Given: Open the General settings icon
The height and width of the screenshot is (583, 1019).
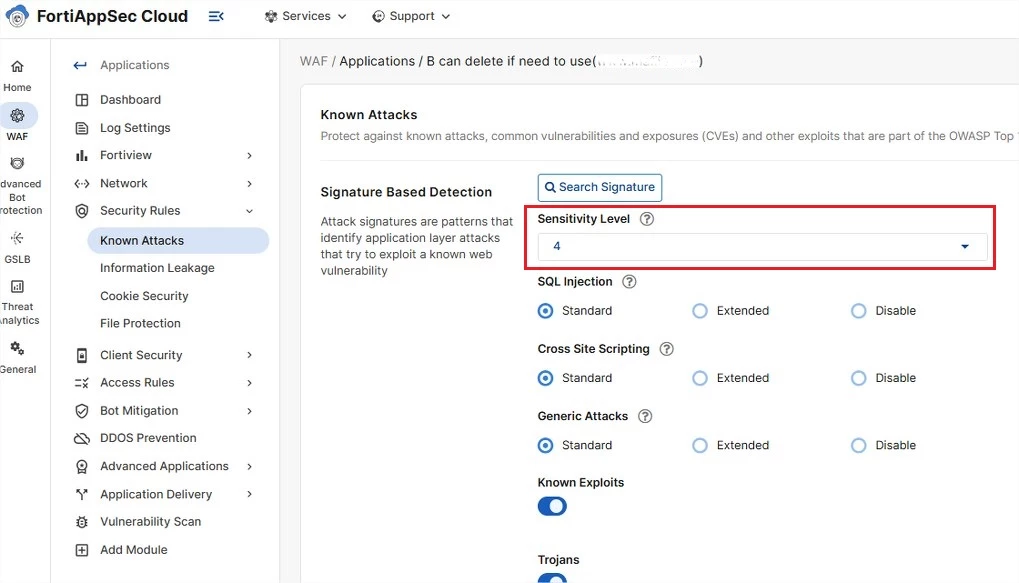Looking at the screenshot, I should (18, 348).
